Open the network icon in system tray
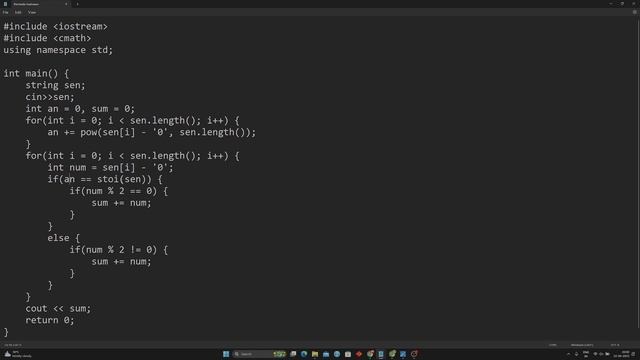The width and height of the screenshot is (640, 360). point(595,354)
